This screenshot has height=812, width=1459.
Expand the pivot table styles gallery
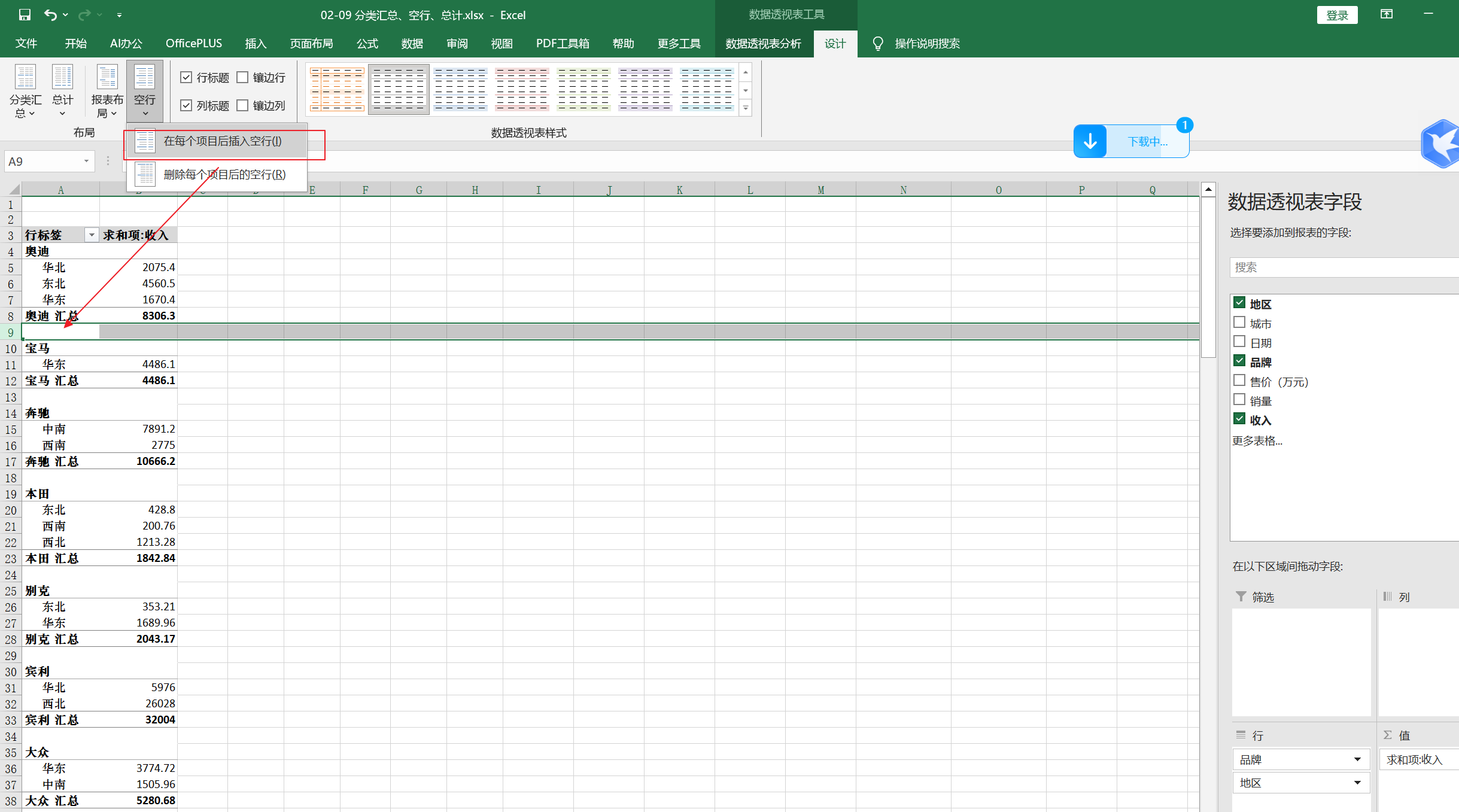click(x=746, y=108)
